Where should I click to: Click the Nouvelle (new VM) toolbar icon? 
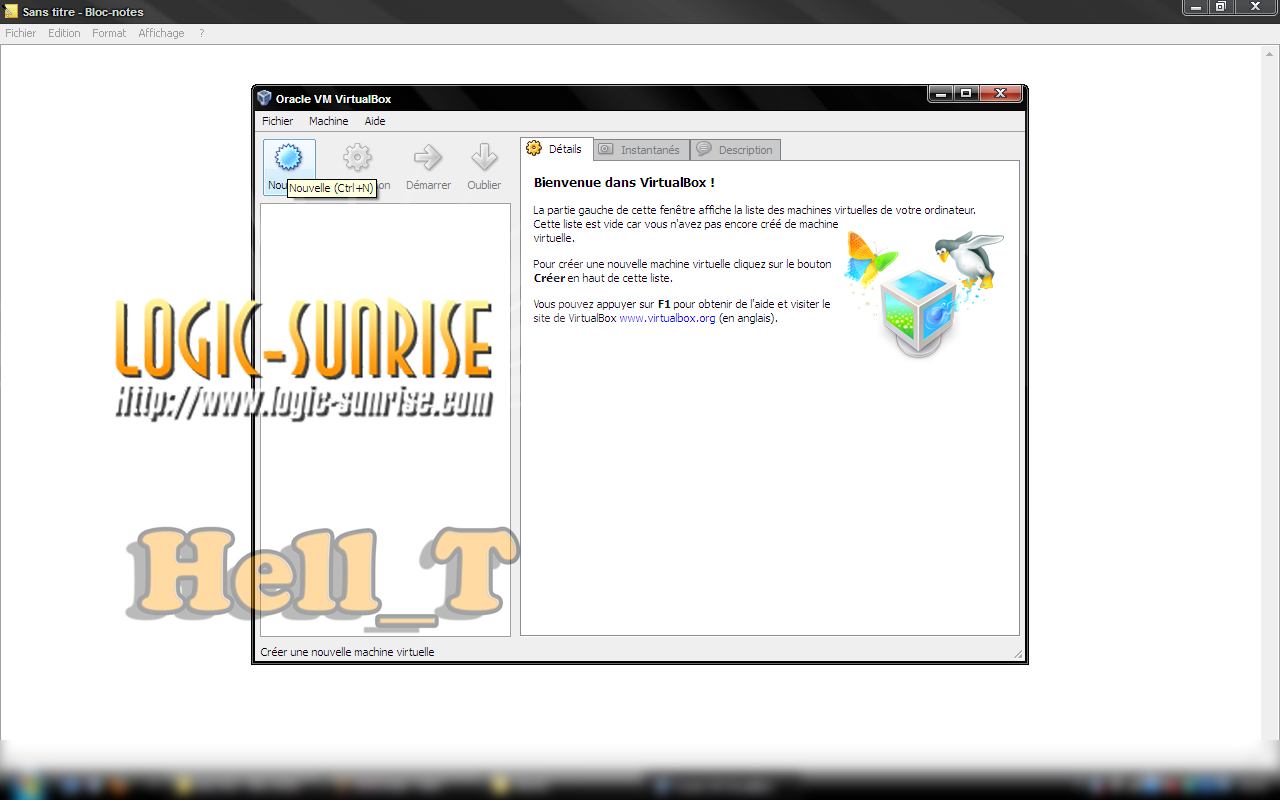[288, 157]
